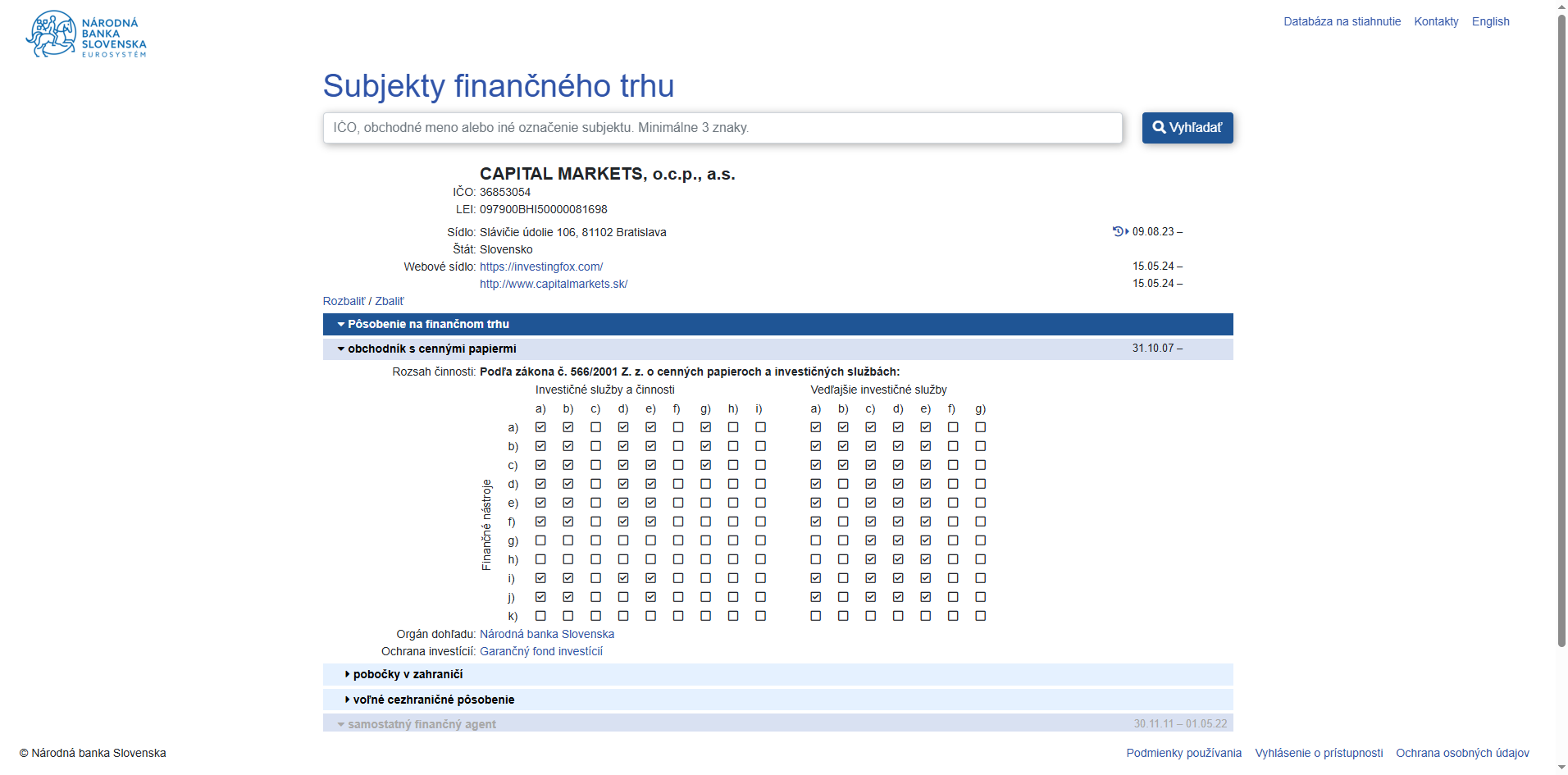The height and width of the screenshot is (775, 1568).
Task: Click Zbaliť to collapse all sections
Action: click(x=390, y=301)
